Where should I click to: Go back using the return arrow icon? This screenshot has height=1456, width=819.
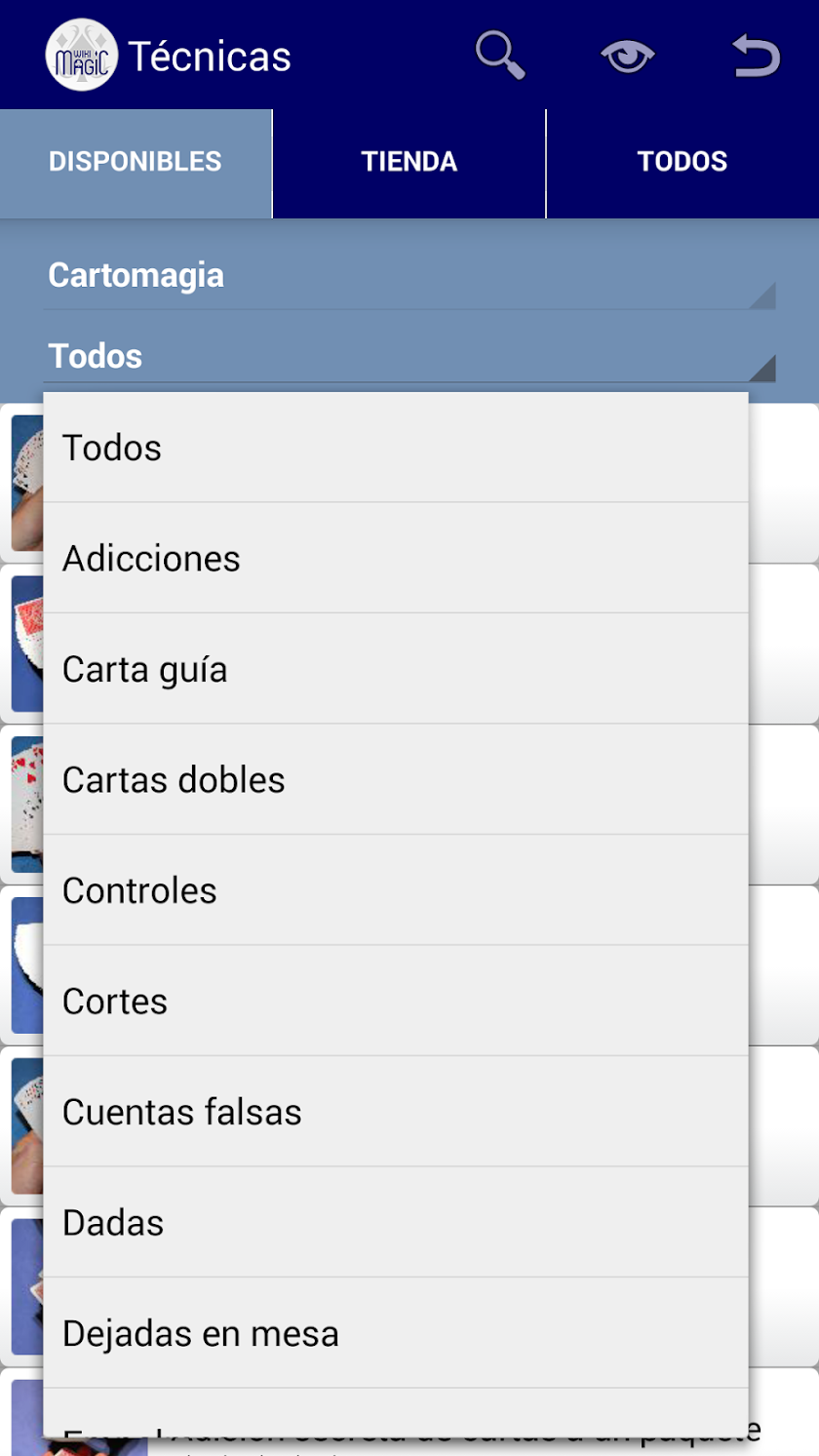[757, 56]
